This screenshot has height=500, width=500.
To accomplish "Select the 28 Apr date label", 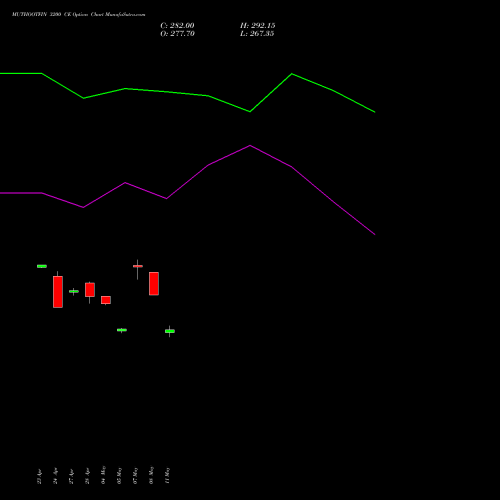I will click(87, 477).
